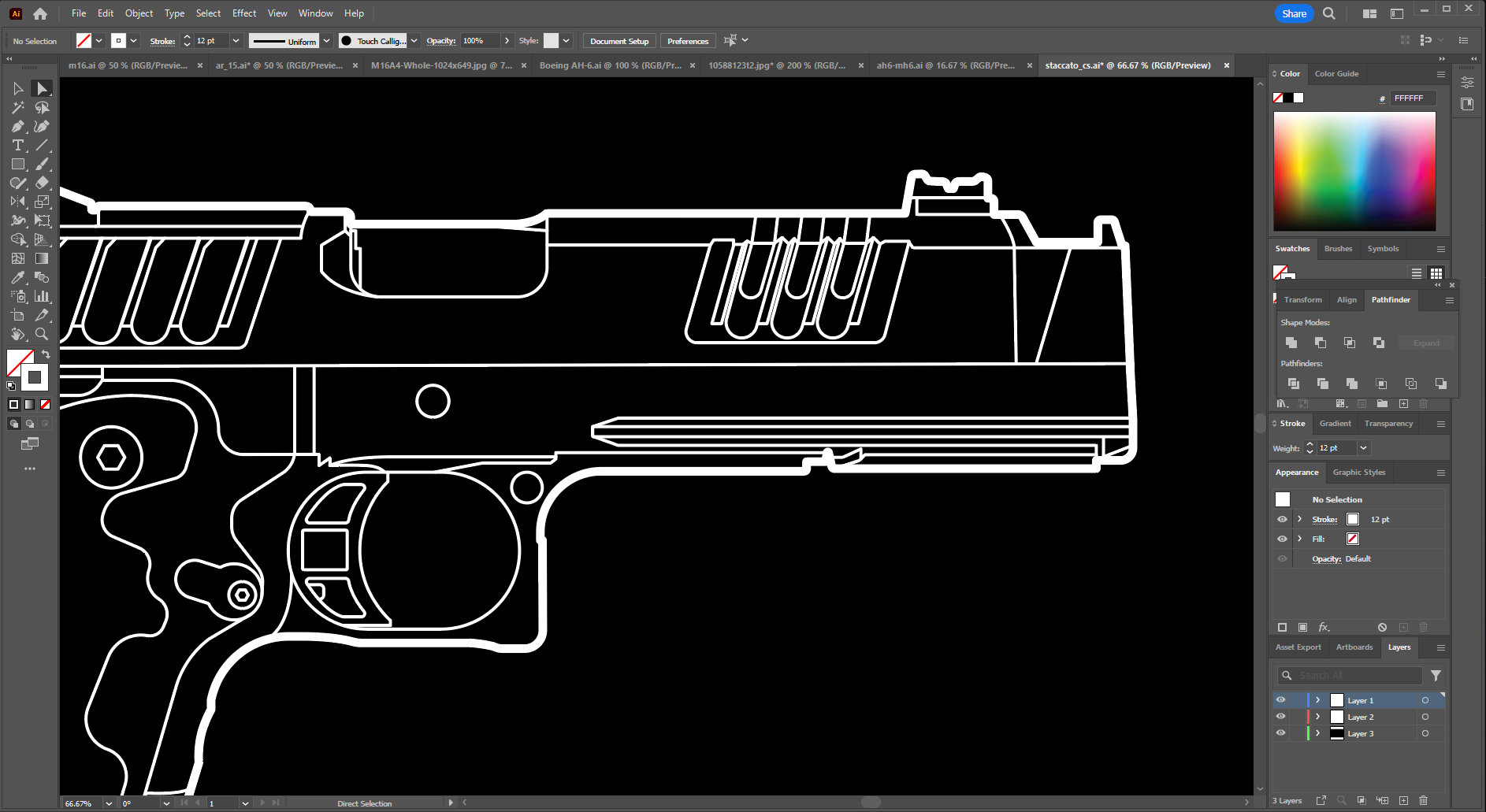Viewport: 1486px width, 812px height.
Task: Select the Direct Selection tool
Action: tap(42, 88)
